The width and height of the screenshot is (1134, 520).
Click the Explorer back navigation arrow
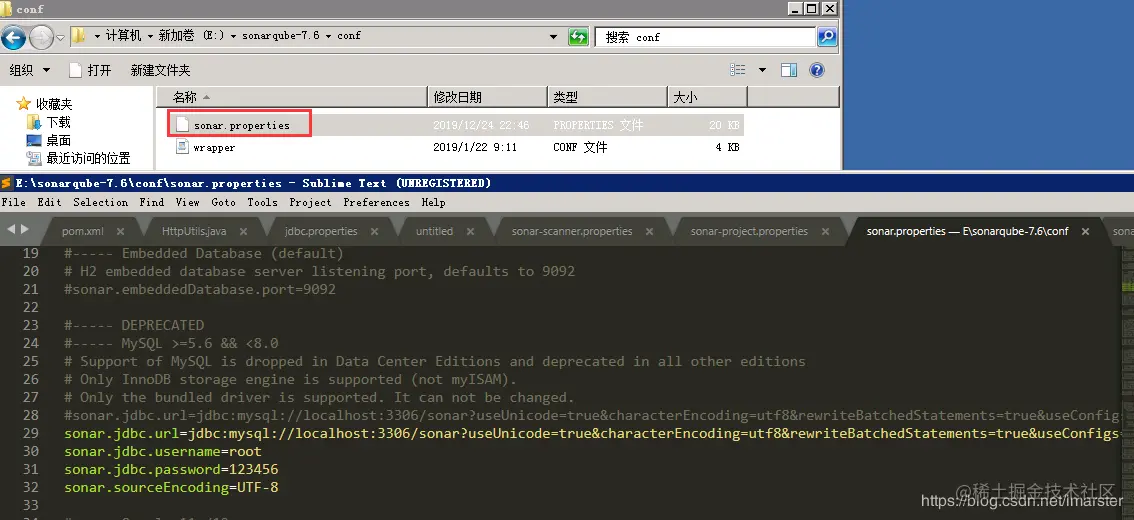pos(14,37)
